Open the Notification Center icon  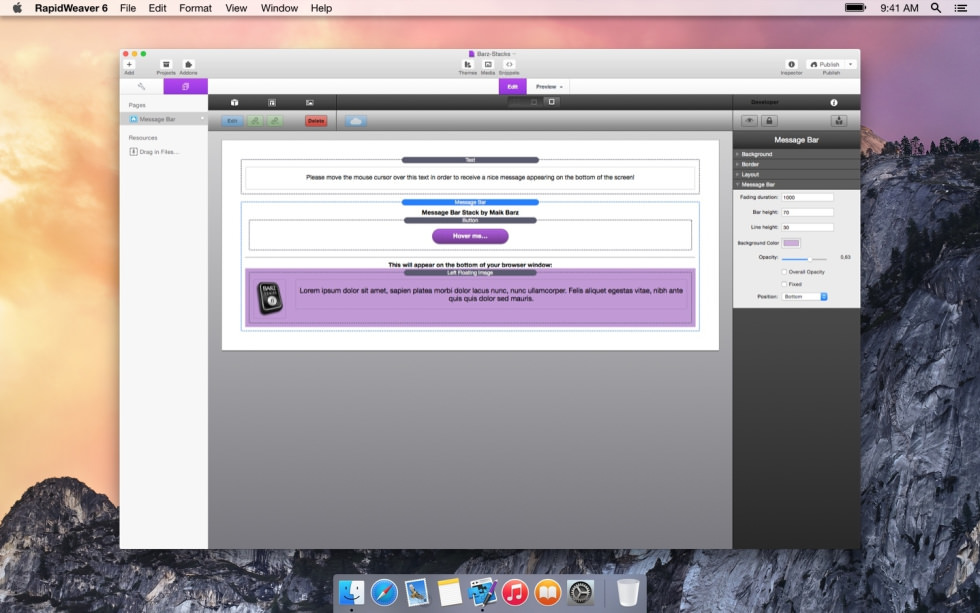pyautogui.click(x=961, y=8)
